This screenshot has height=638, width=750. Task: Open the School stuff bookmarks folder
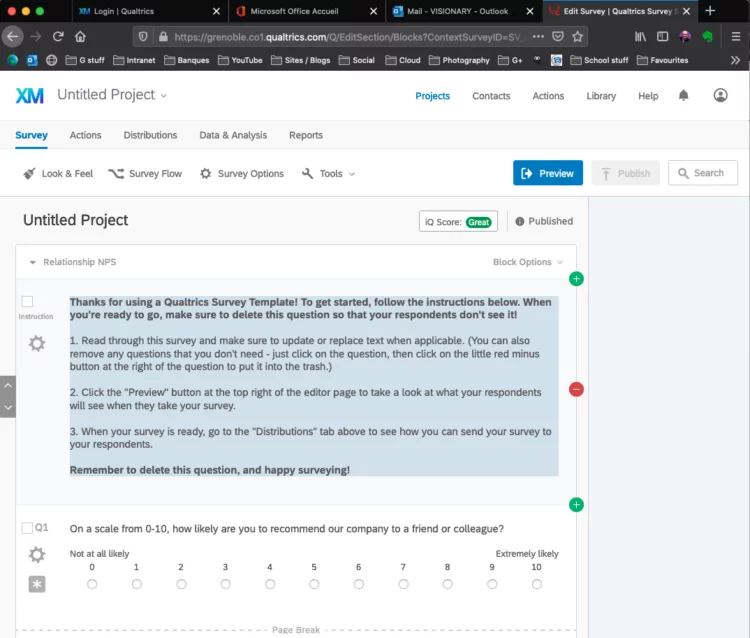point(599,60)
